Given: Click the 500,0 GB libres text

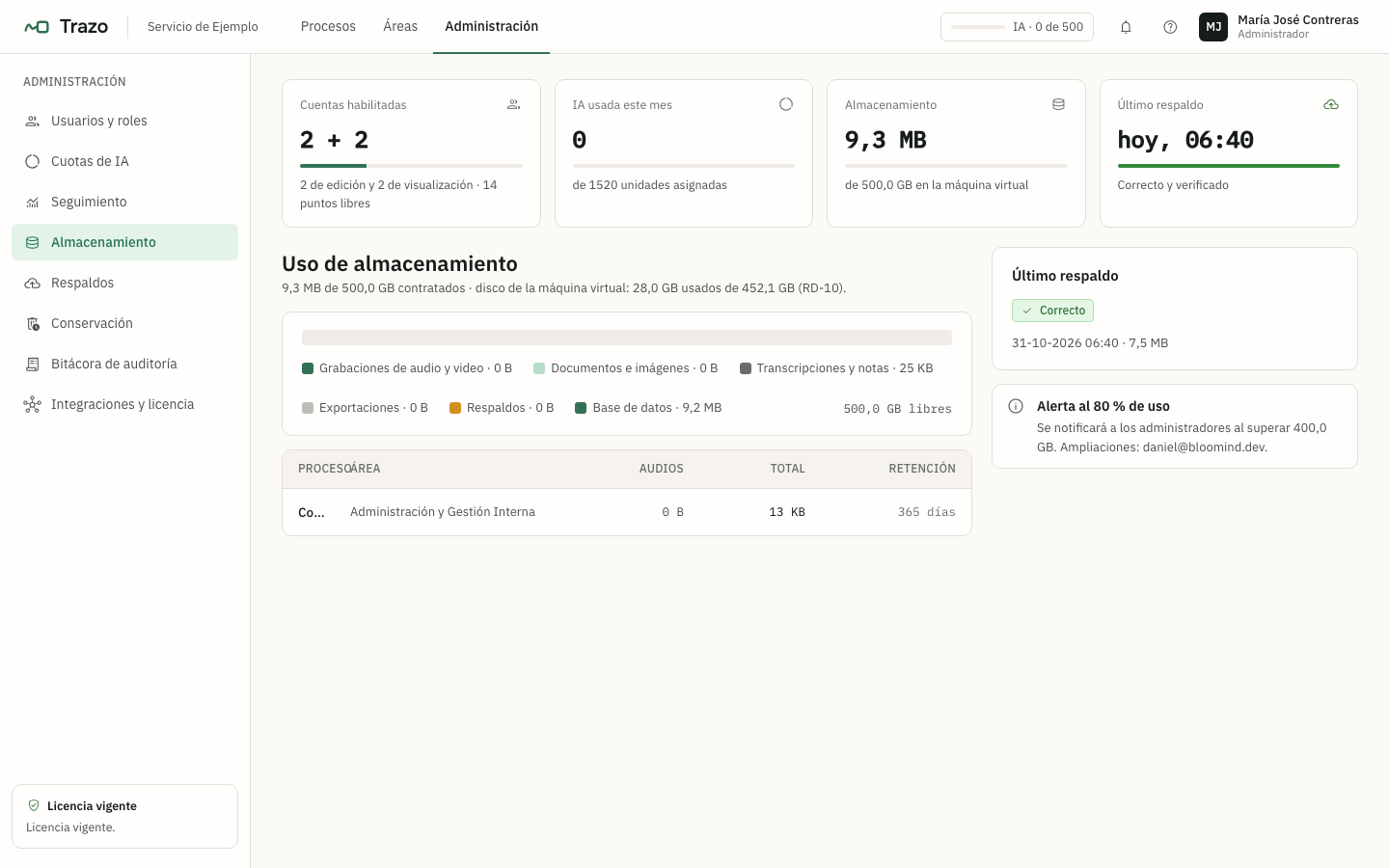Looking at the screenshot, I should (x=897, y=409).
